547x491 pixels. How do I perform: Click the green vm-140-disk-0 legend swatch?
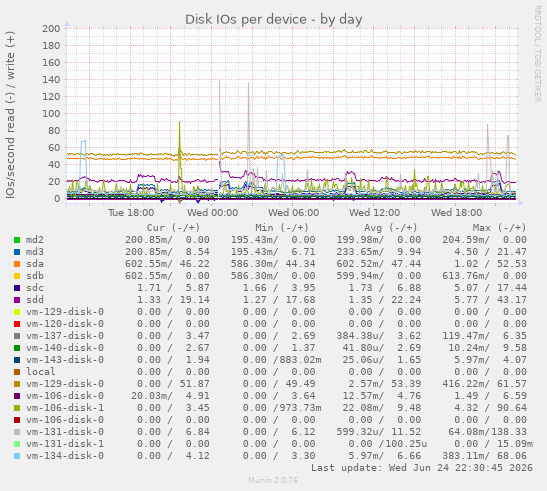(x=17, y=348)
